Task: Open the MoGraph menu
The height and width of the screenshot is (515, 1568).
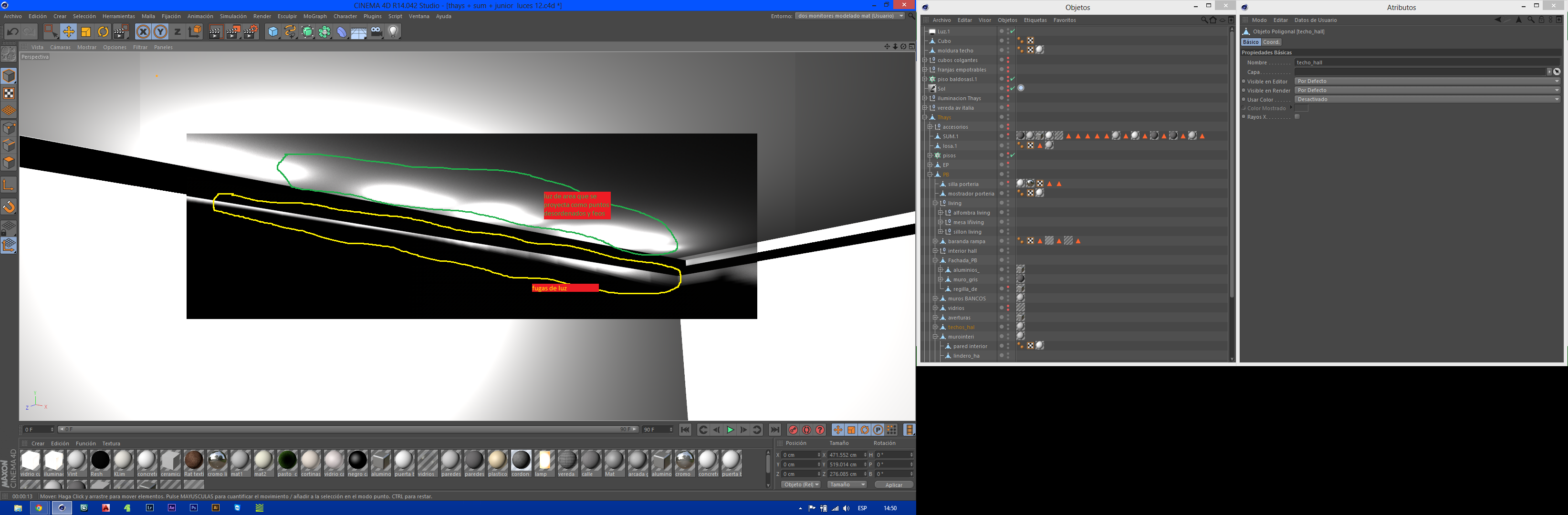Action: pyautogui.click(x=314, y=16)
